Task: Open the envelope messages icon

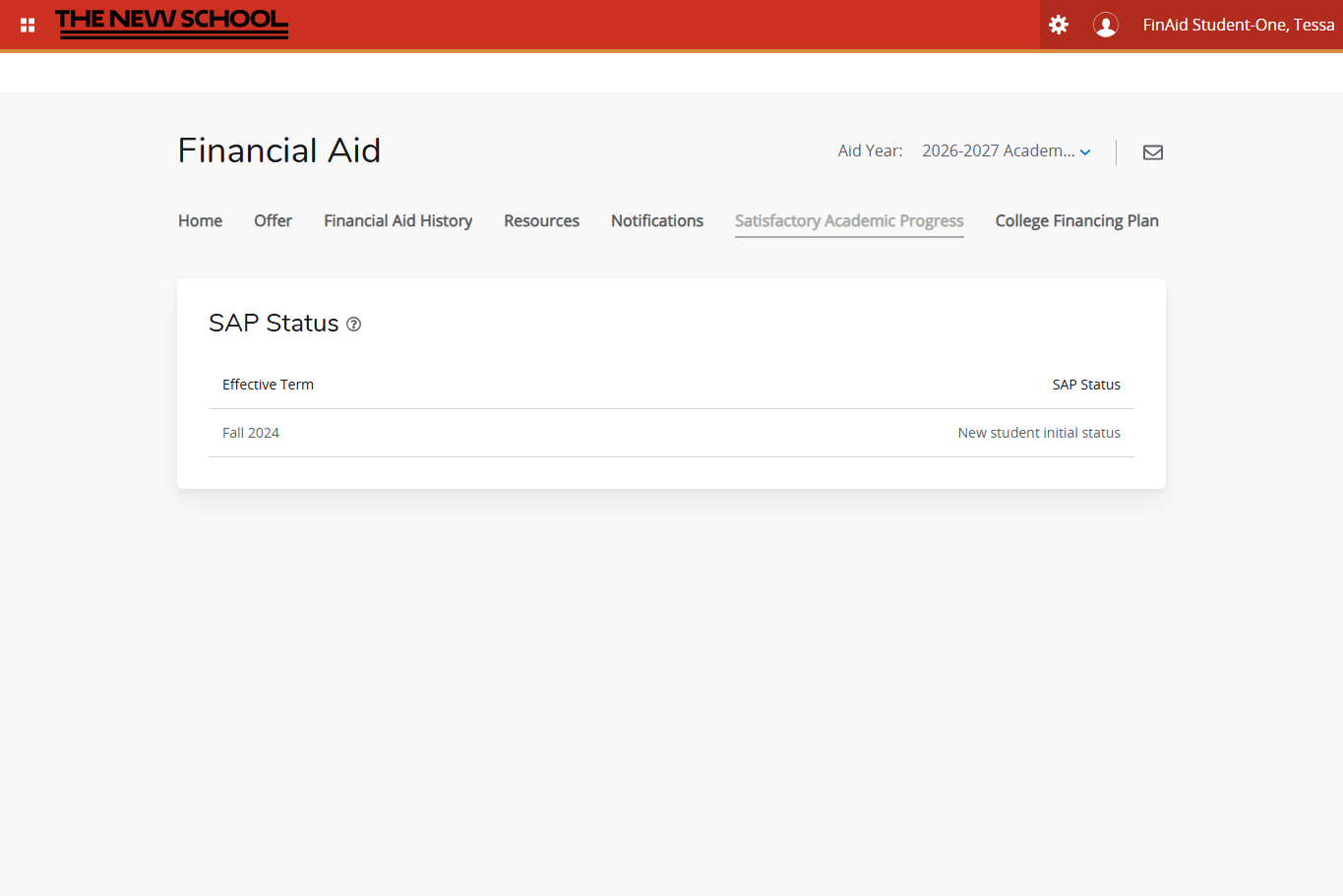Action: [1153, 151]
